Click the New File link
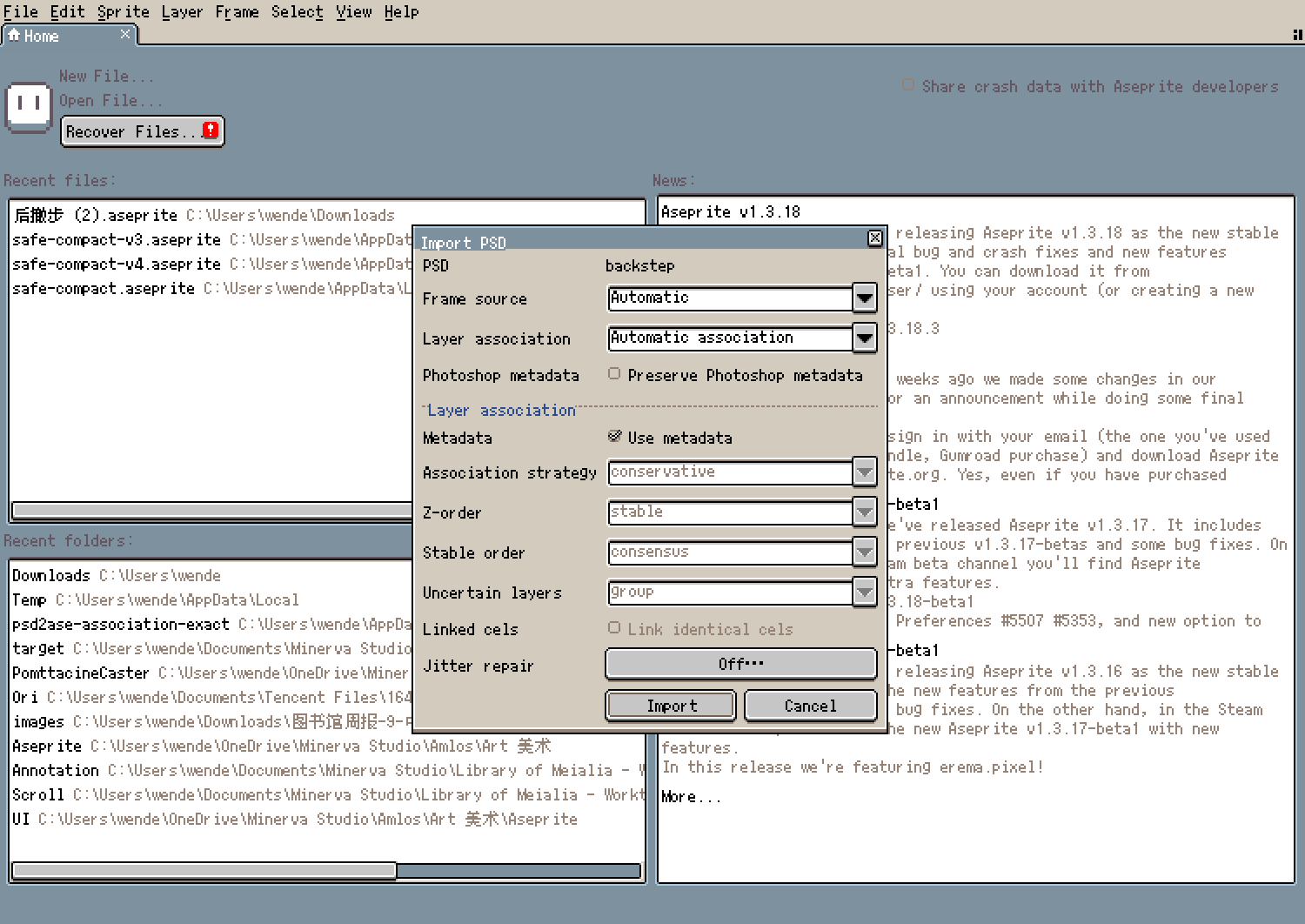The image size is (1305, 924). tap(106, 77)
